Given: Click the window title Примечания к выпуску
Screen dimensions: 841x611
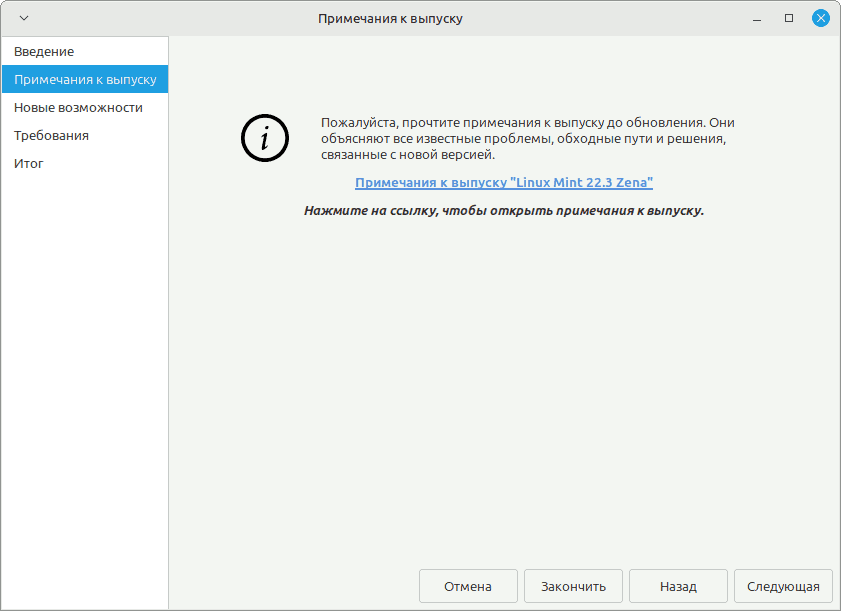Looking at the screenshot, I should [x=390, y=19].
